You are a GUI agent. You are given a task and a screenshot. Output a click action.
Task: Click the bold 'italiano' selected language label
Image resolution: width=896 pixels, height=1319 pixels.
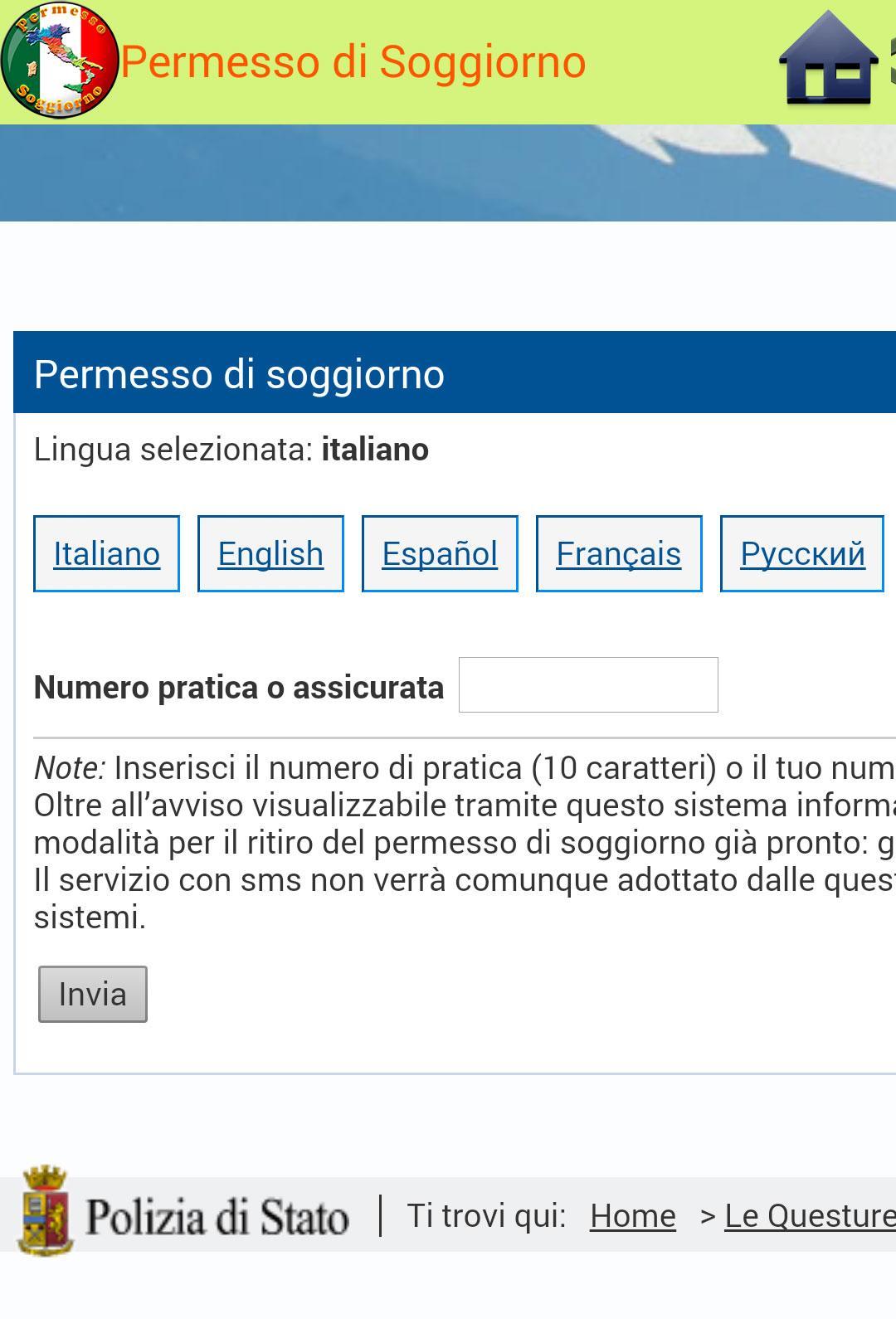[375, 450]
